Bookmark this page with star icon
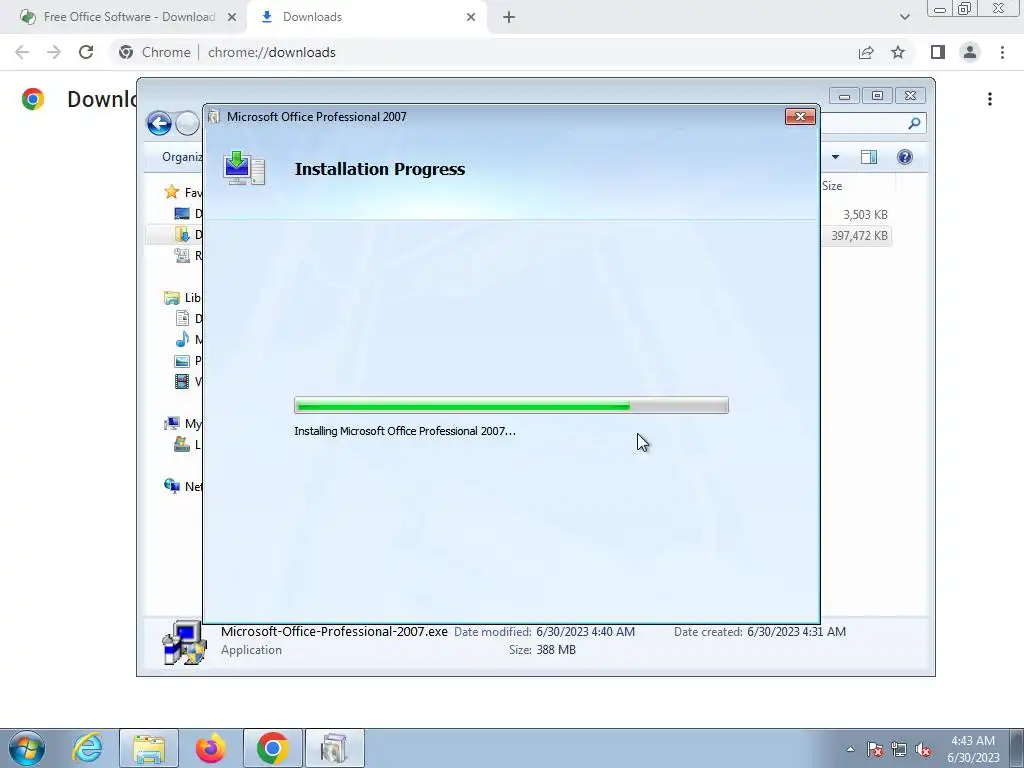The width and height of the screenshot is (1024, 768). 898,52
